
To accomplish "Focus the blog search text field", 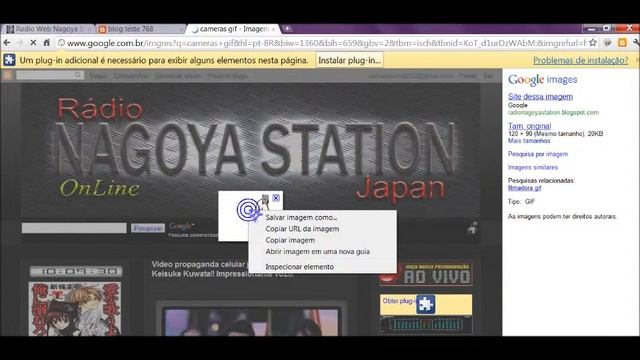I will click(74, 228).
